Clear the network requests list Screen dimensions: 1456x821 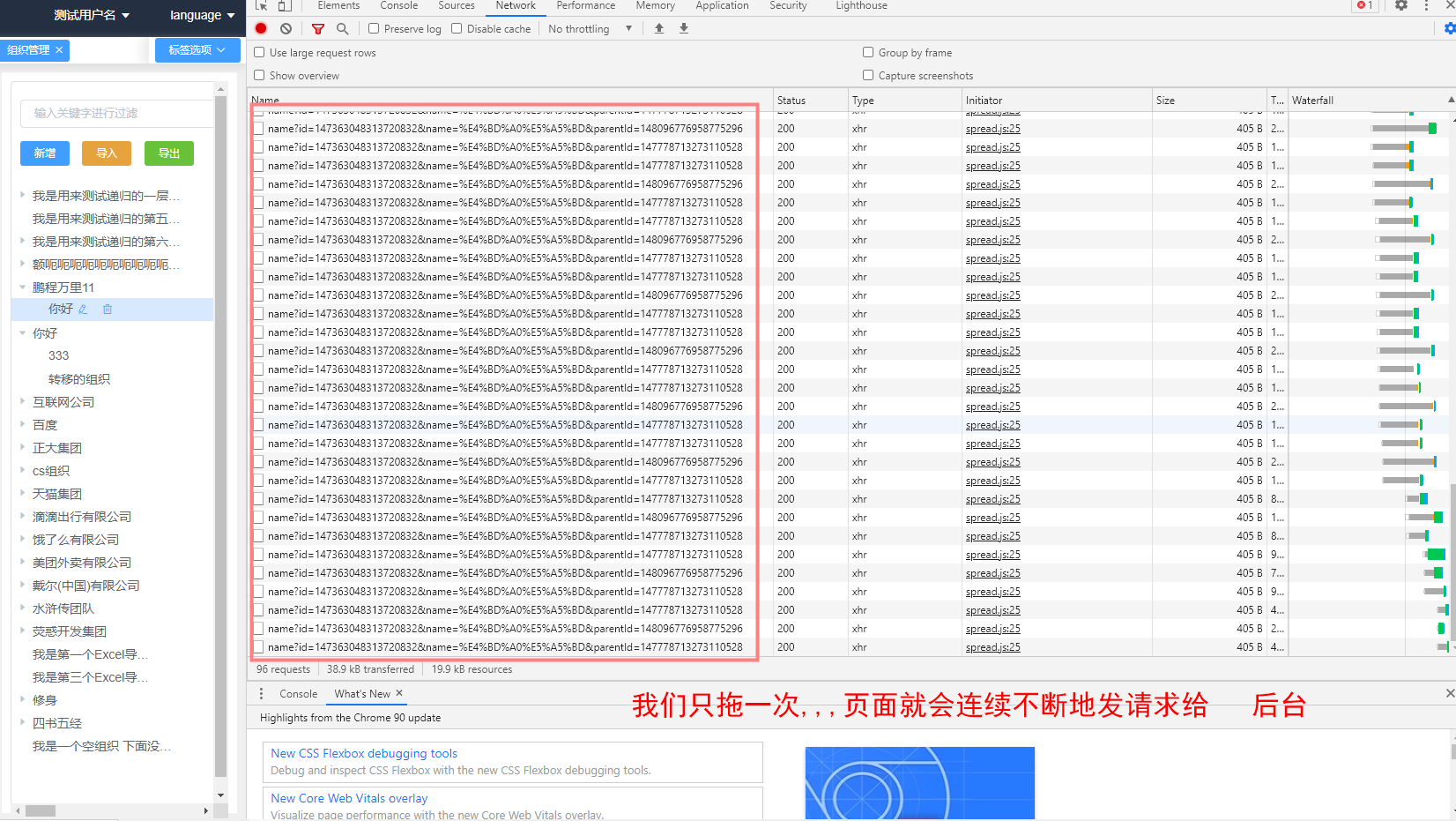pyautogui.click(x=284, y=28)
